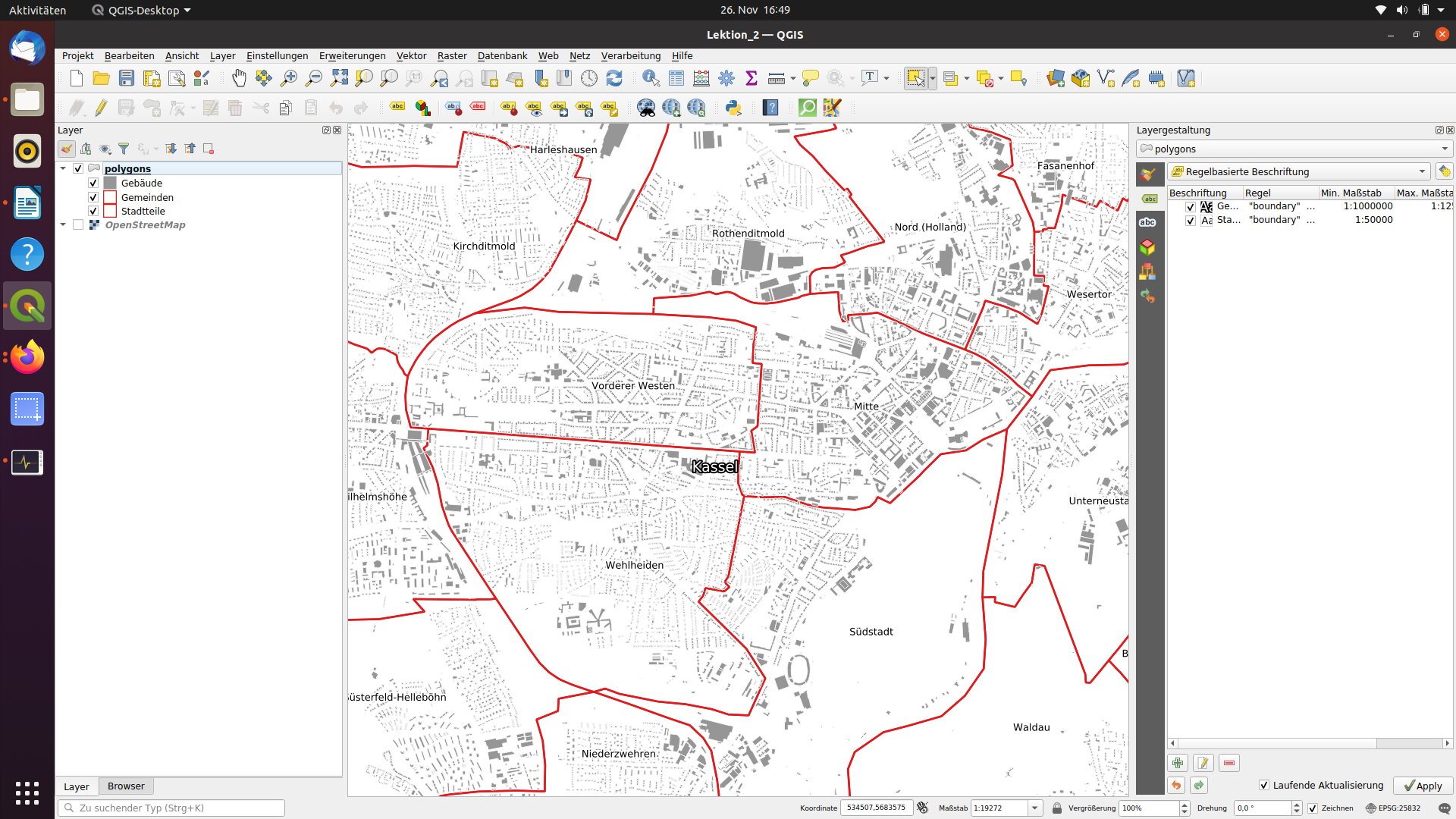Open the selection tool dropdown arrow
Screen dimensions: 1456x819
coord(933,78)
